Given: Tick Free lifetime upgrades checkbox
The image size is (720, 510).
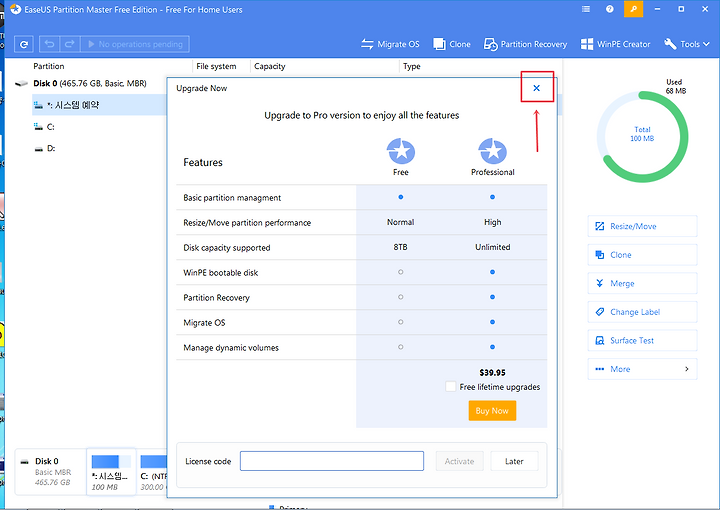Looking at the screenshot, I should [x=450, y=387].
